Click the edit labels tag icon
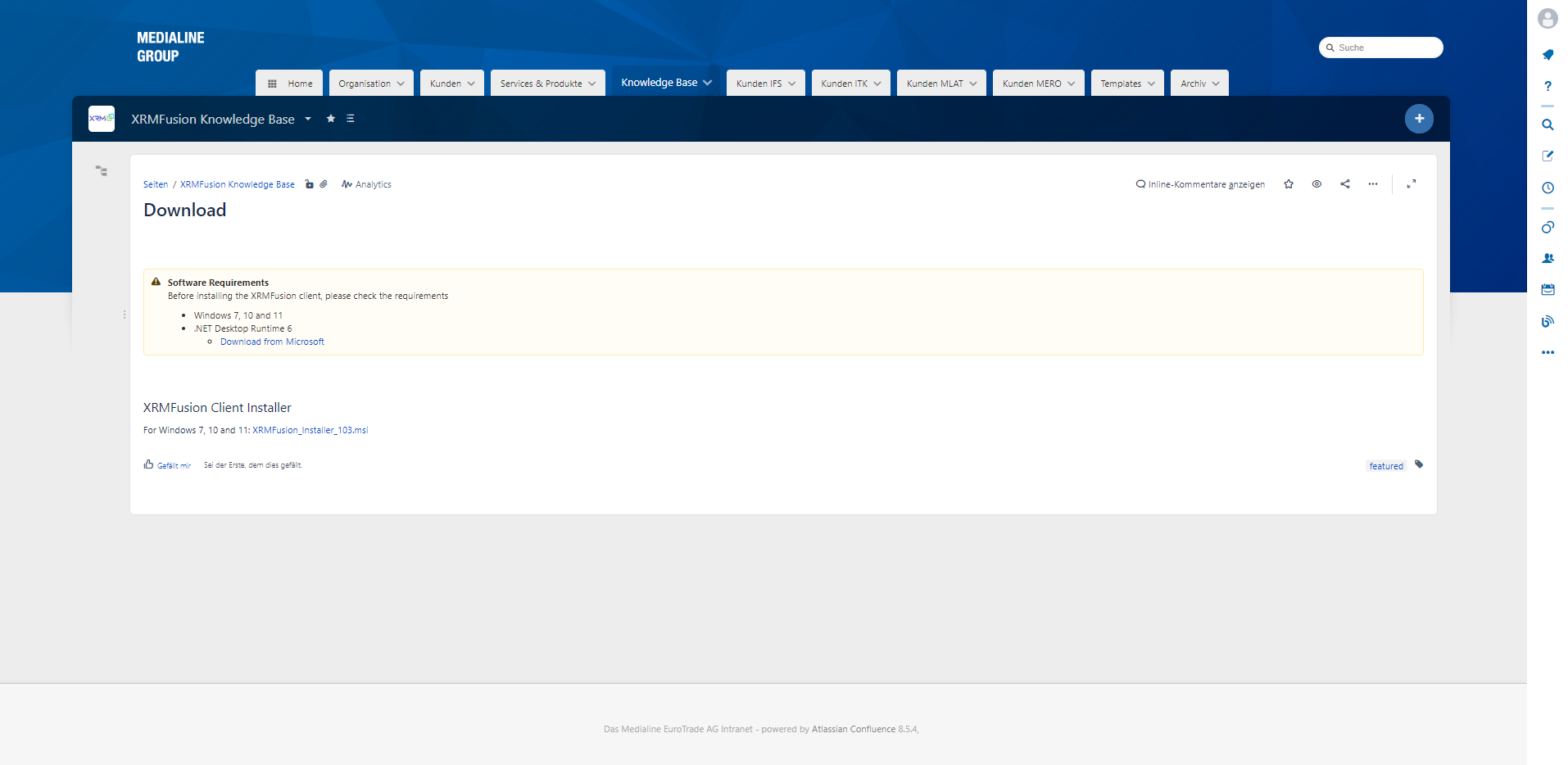Viewport: 1568px width, 765px height. pos(1419,464)
